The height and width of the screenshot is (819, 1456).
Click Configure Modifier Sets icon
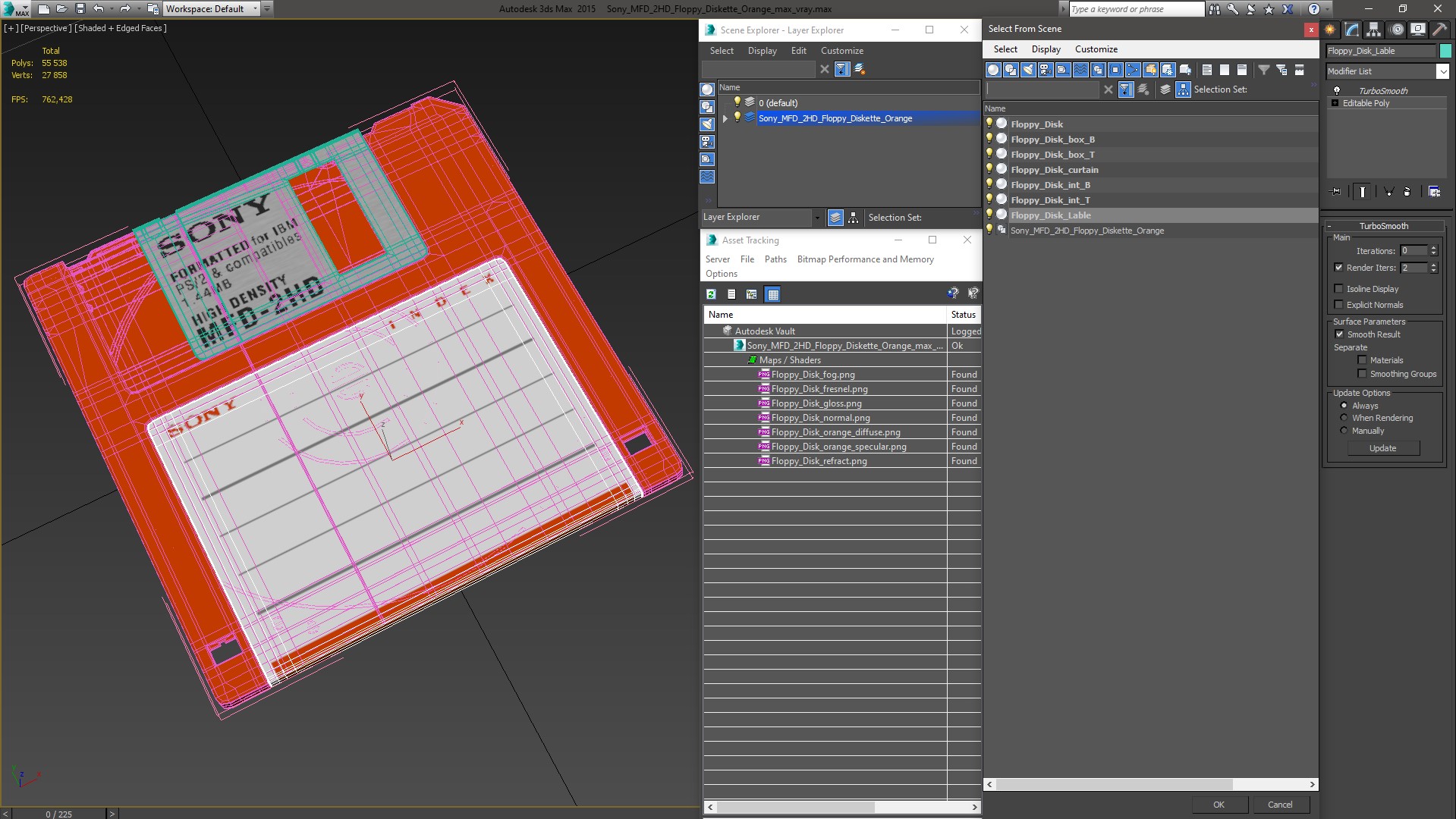[x=1434, y=192]
